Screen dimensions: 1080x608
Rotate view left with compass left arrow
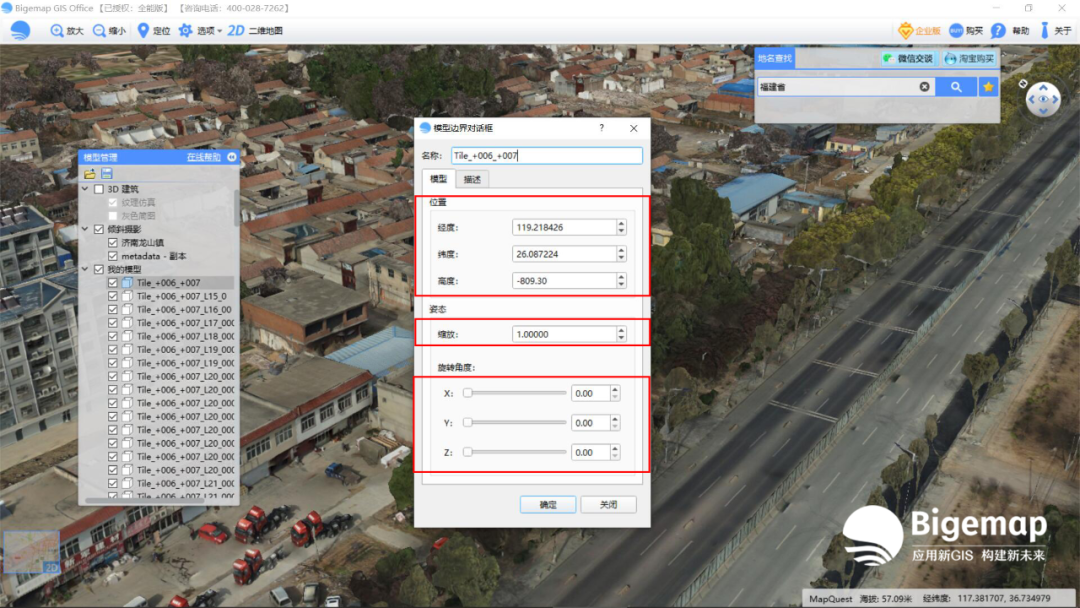[1031, 100]
